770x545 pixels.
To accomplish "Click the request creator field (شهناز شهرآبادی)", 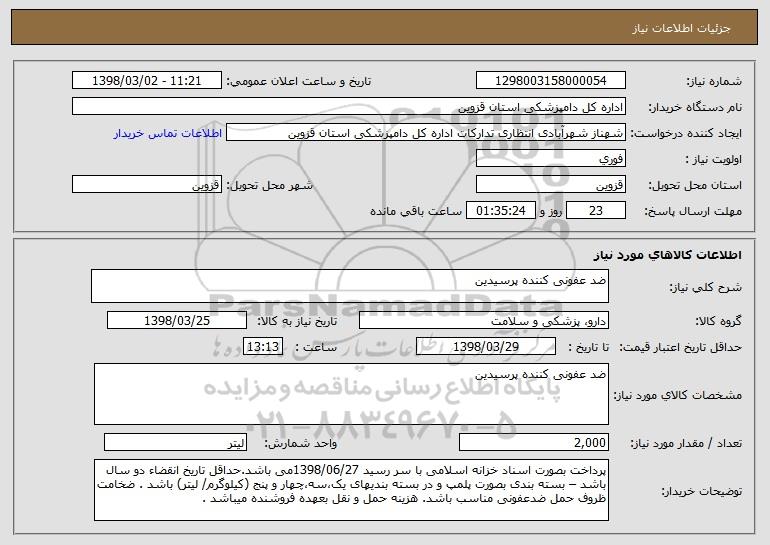I will [x=426, y=133].
